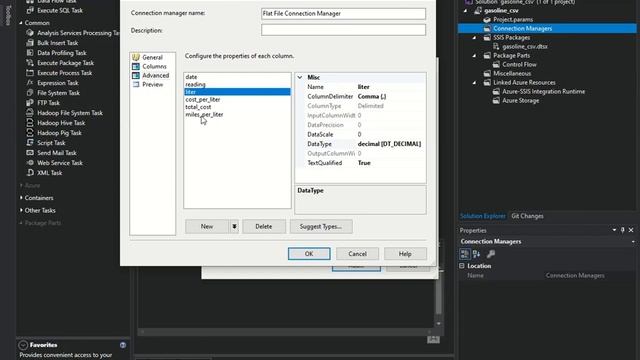
Task: Click the New column button
Action: (x=207, y=226)
